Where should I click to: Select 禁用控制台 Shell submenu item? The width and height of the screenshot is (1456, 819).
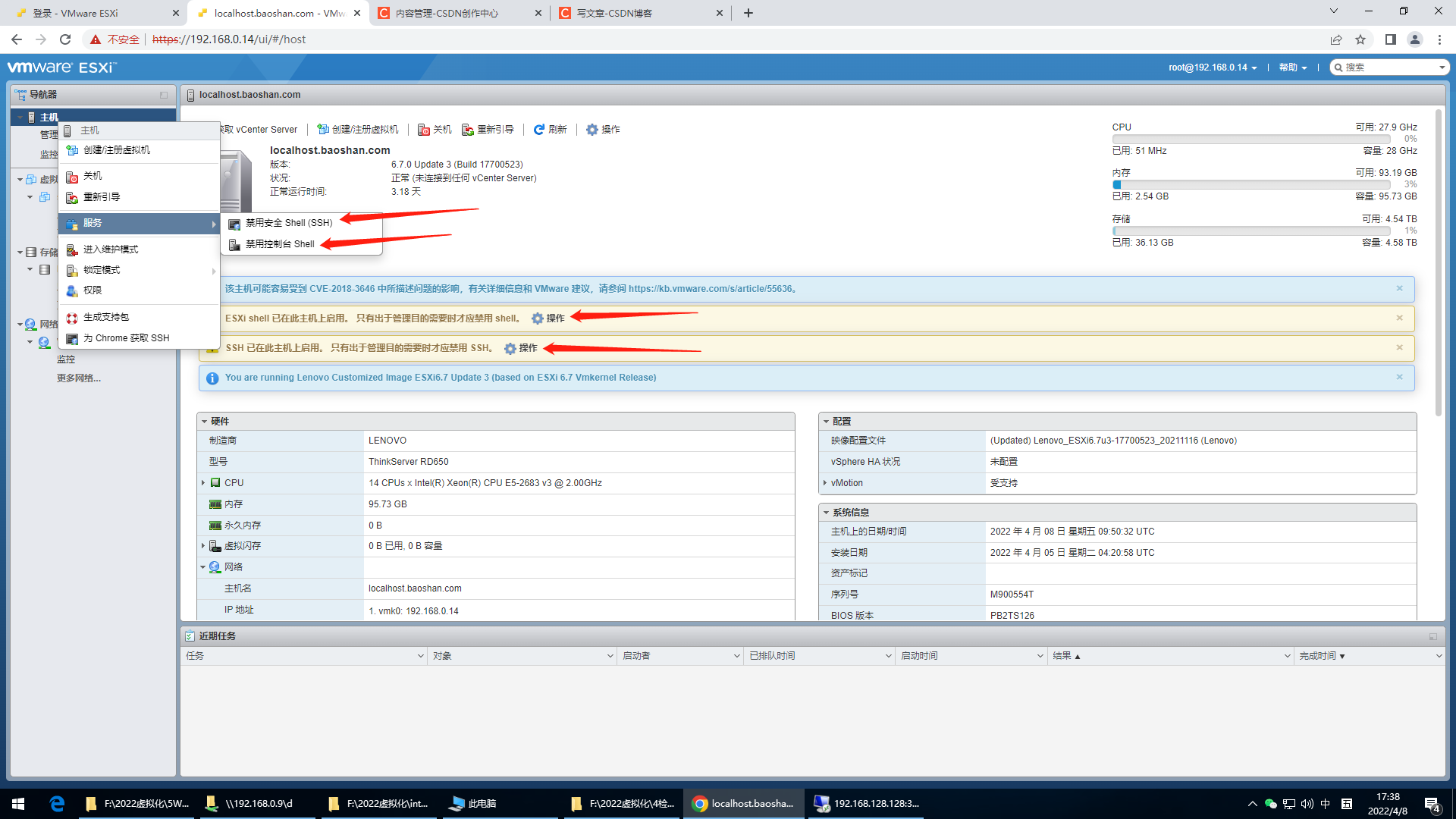pyautogui.click(x=279, y=244)
